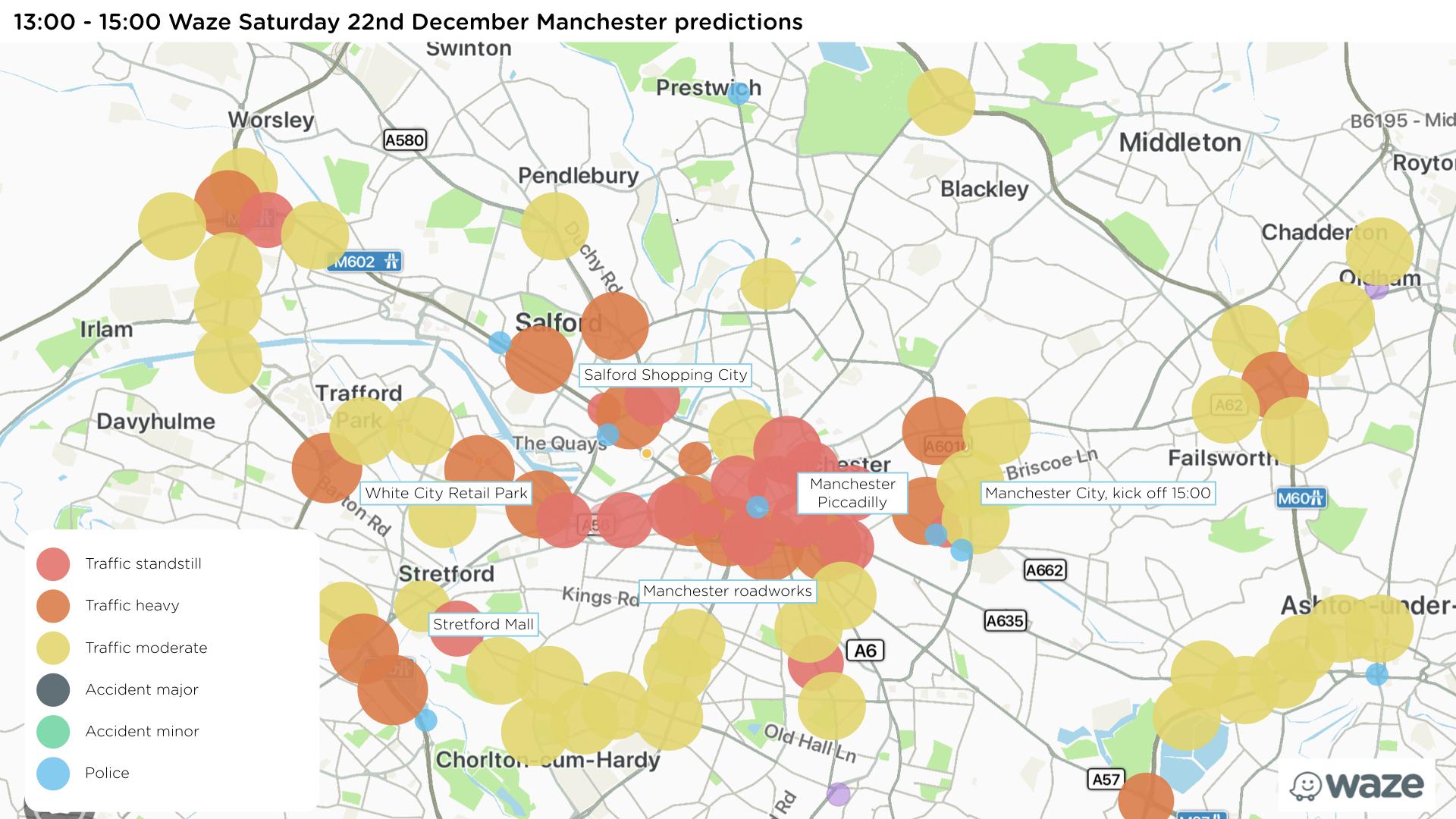
Task: Expand the Manchester City kick off label
Action: click(x=1088, y=492)
